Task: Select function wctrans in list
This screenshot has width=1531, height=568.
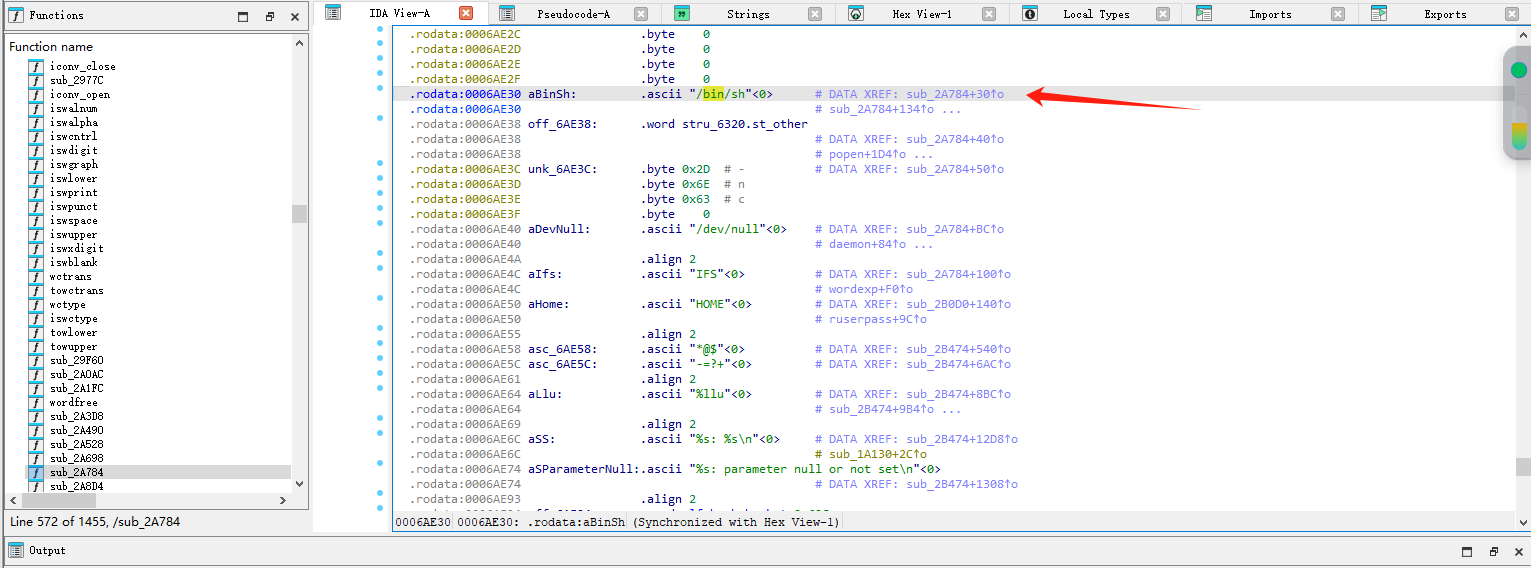Action: (x=71, y=276)
